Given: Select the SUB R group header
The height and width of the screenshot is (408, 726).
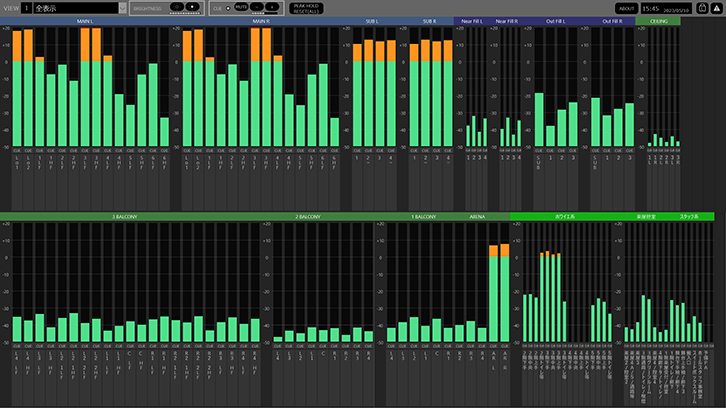Looking at the screenshot, I should pos(430,20).
